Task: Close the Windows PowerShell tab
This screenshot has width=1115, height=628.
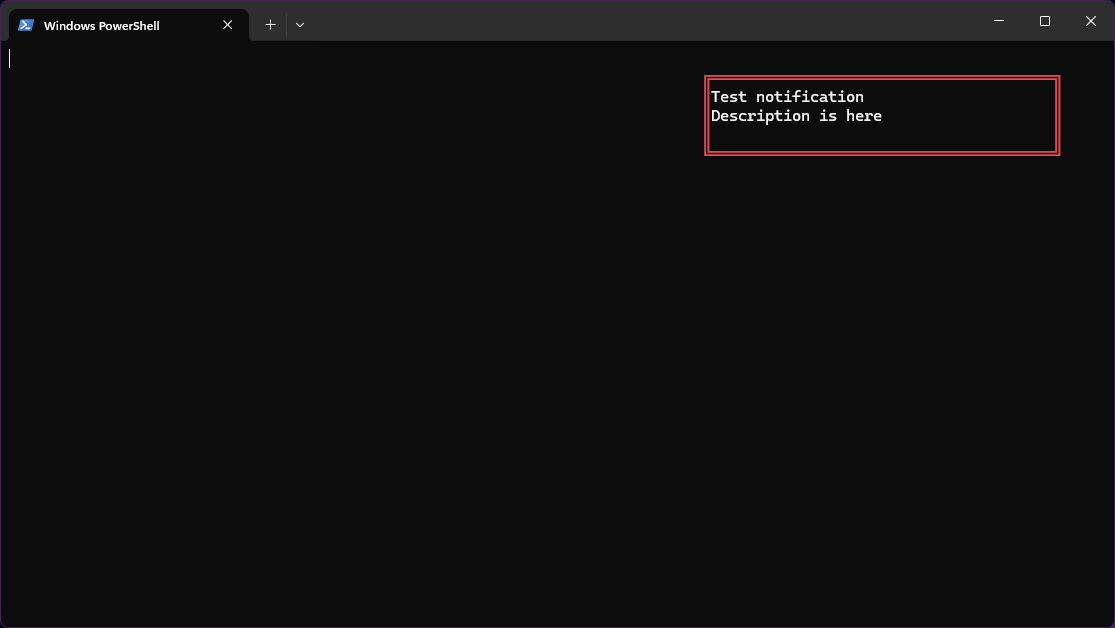Action: (x=228, y=25)
